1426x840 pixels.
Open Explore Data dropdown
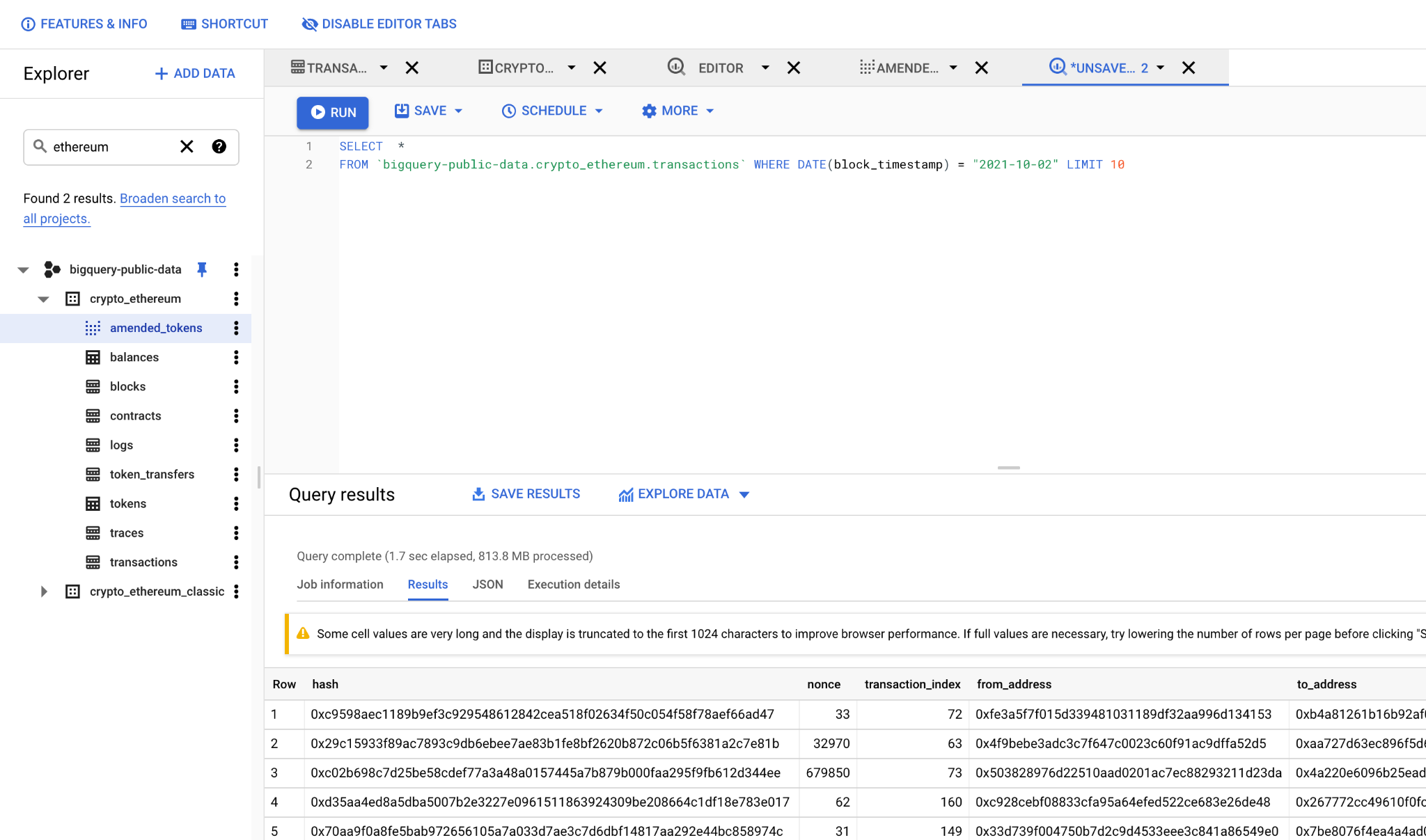click(x=744, y=495)
